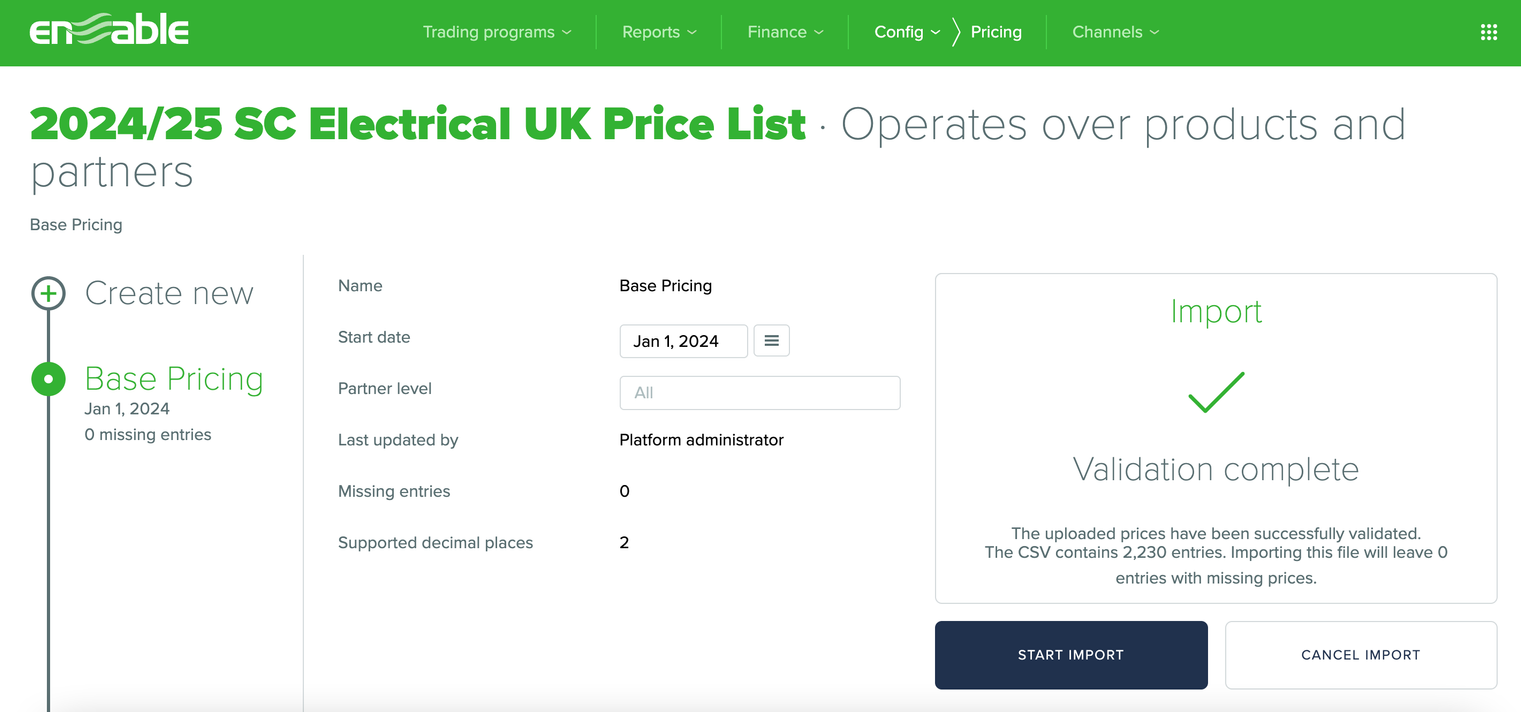Click the price list title heading
Image resolution: width=1521 pixels, height=712 pixels.
pyautogui.click(x=418, y=125)
